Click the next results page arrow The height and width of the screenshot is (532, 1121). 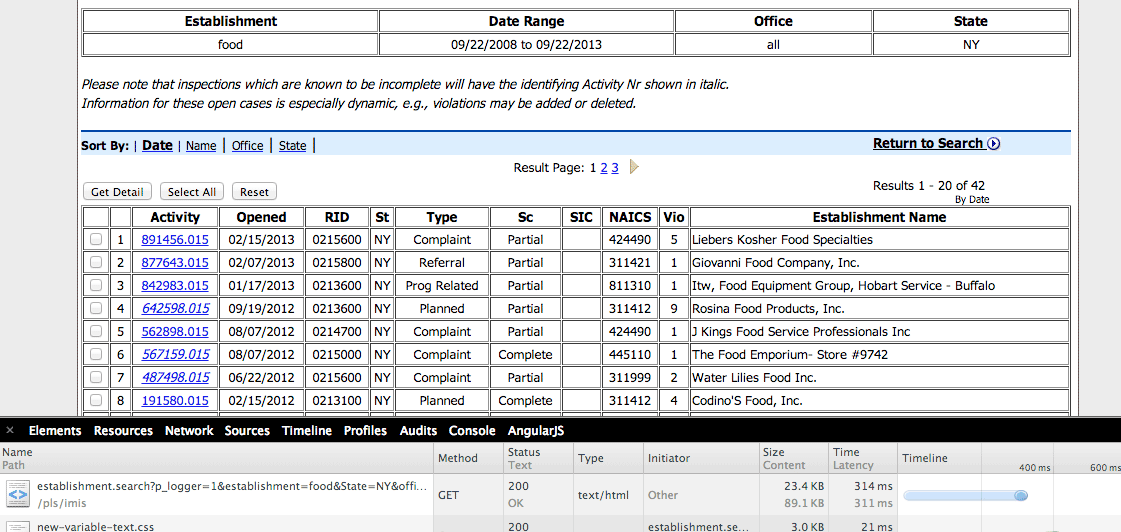(634, 167)
